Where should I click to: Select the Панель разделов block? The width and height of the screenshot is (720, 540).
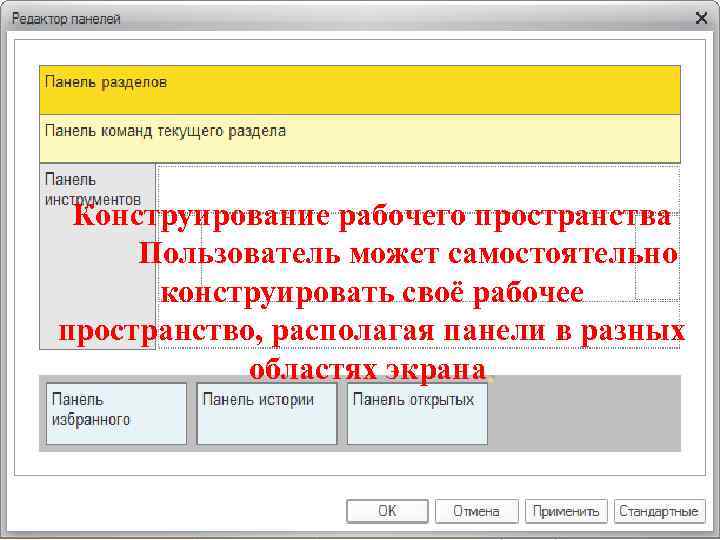pyautogui.click(x=360, y=90)
